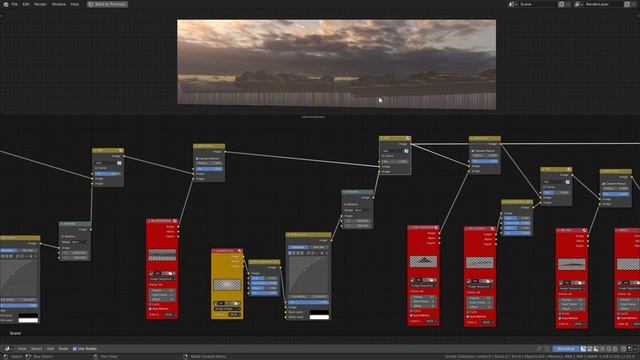The image size is (640, 360).
Task: Collapse the leftmost red image node
Action: (149, 221)
